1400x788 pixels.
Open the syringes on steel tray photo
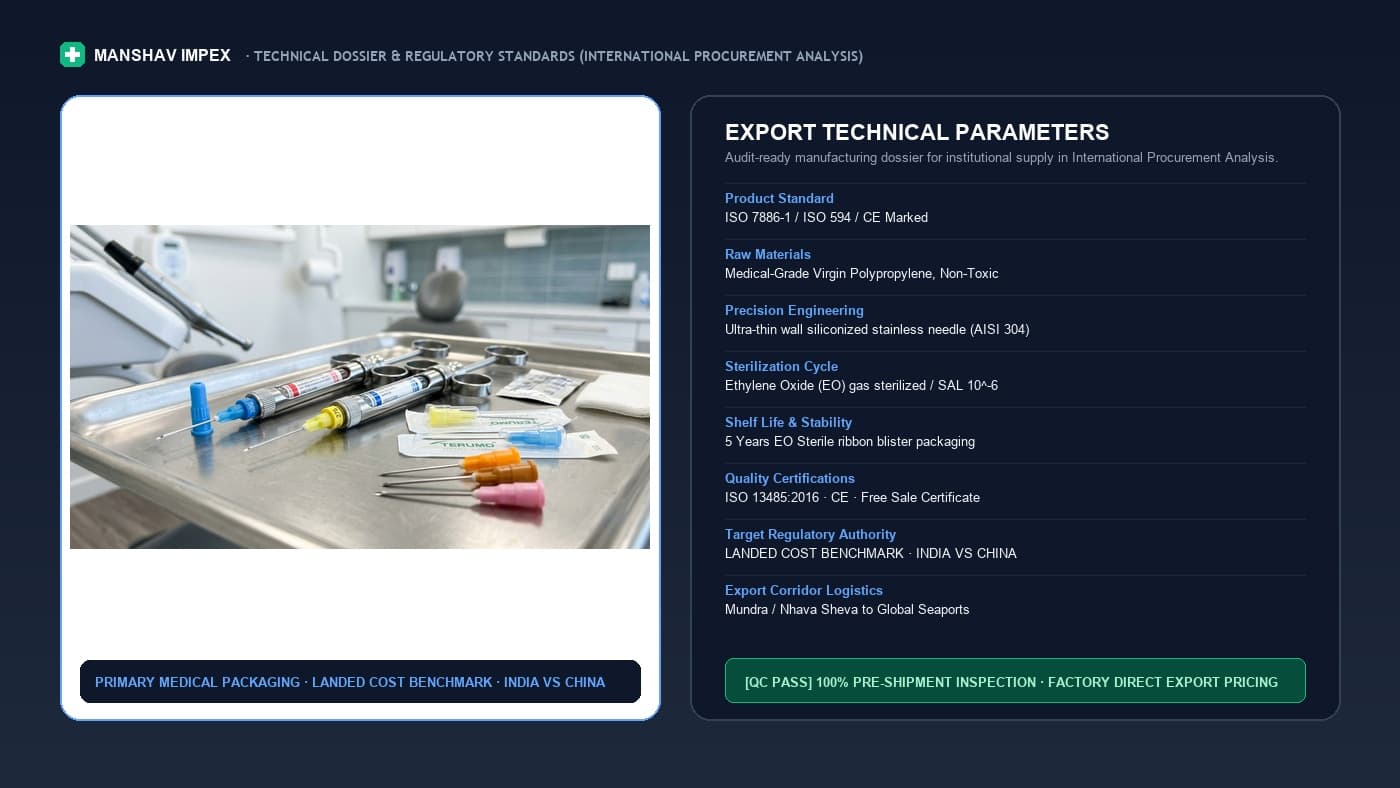tap(360, 387)
